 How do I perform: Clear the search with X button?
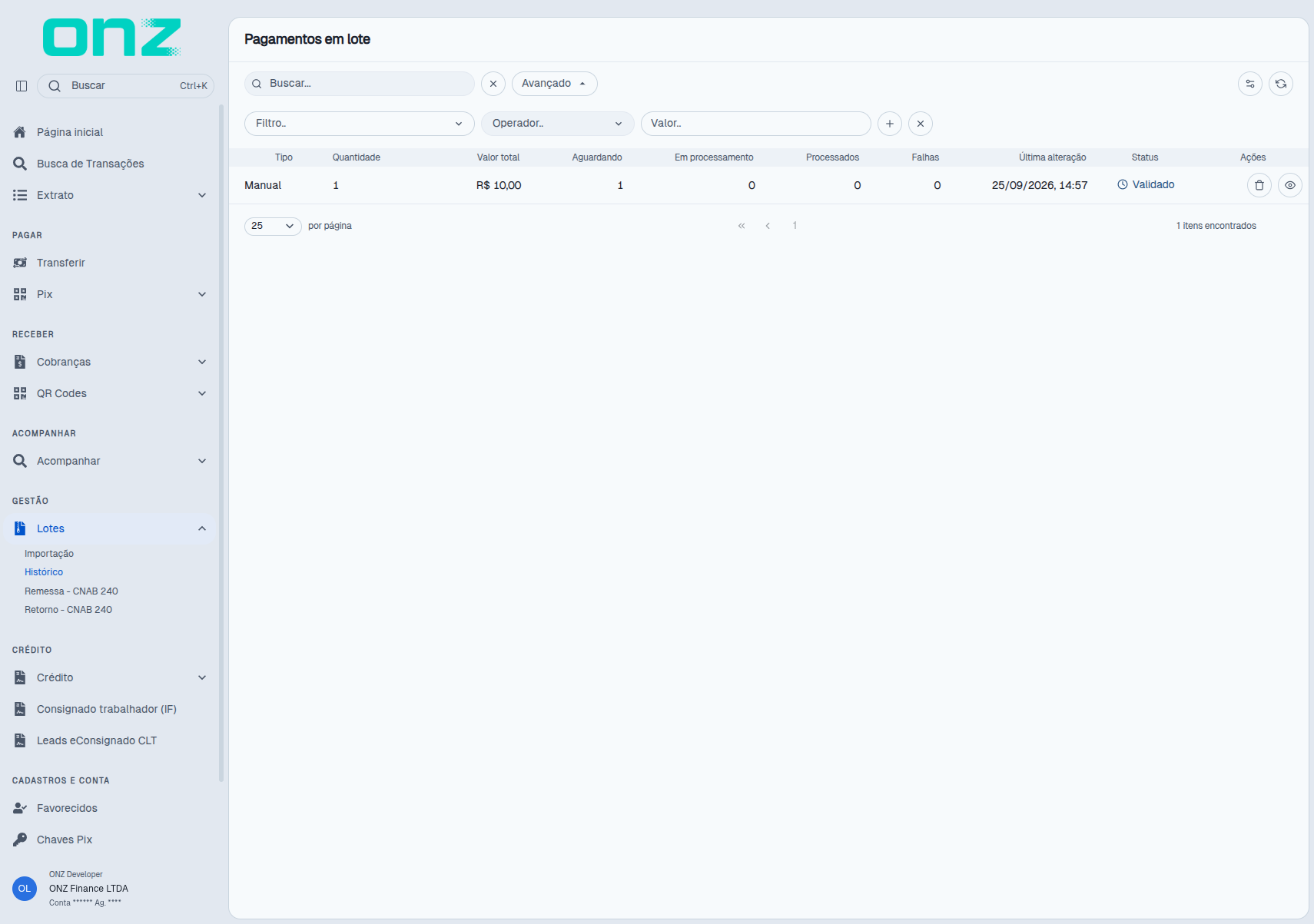[x=493, y=84]
